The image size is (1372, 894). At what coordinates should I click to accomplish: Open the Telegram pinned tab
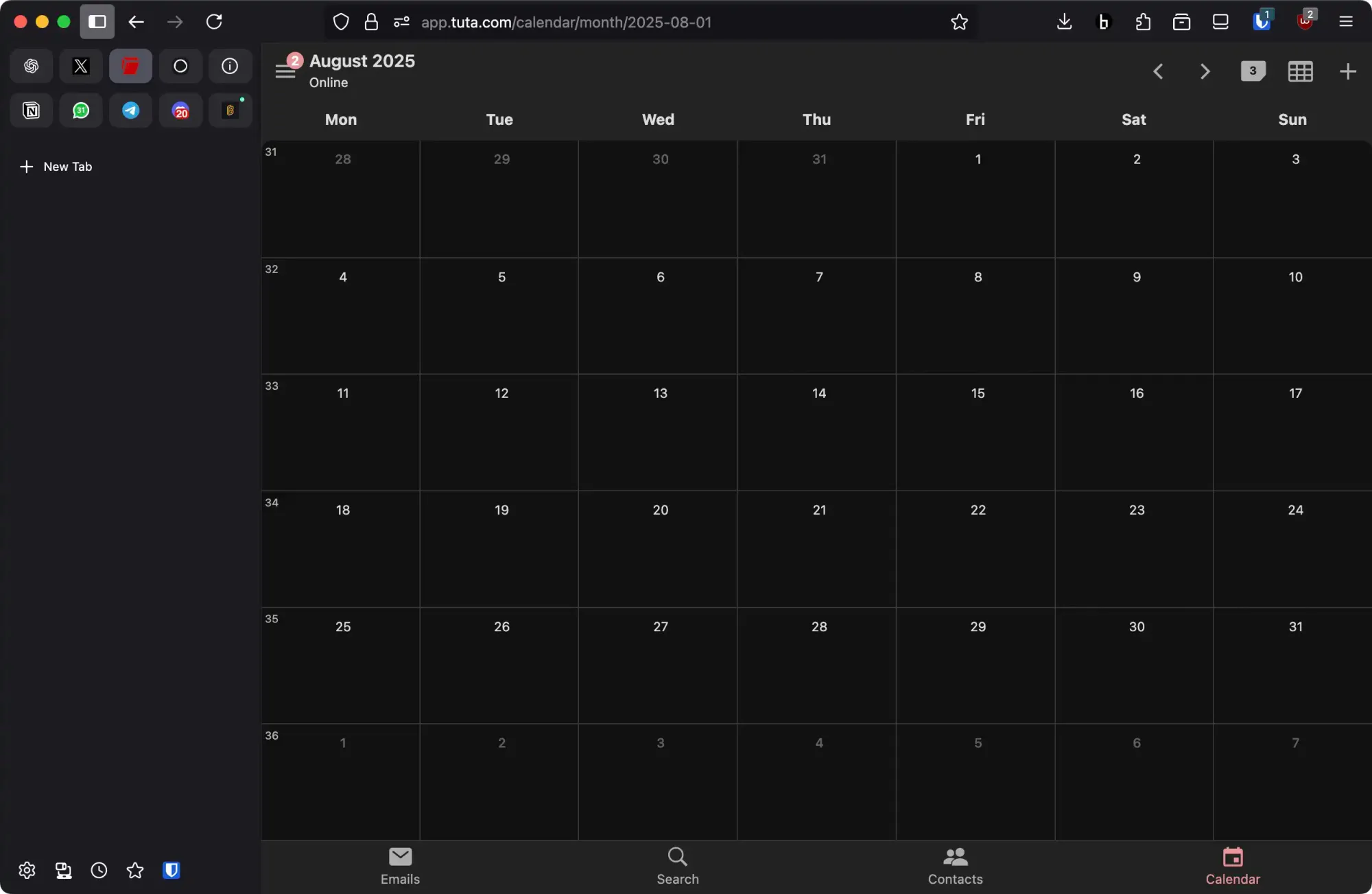point(130,110)
